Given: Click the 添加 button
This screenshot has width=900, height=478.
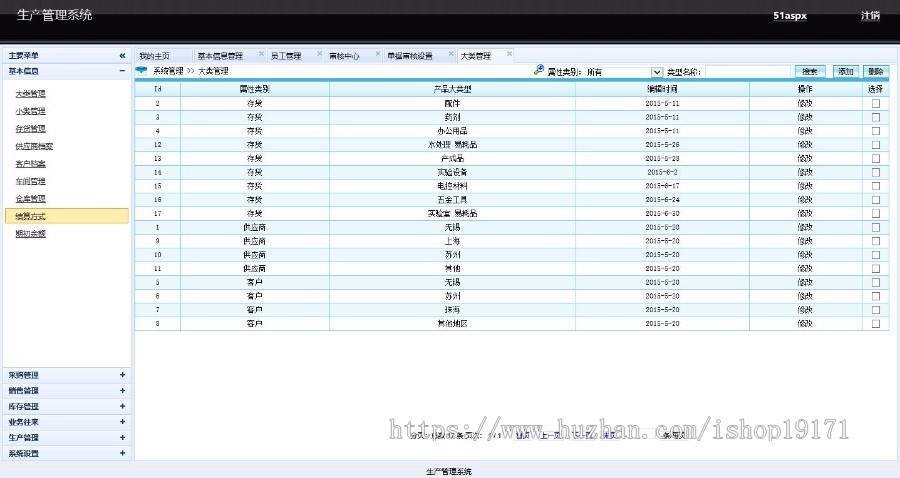Looking at the screenshot, I should (x=845, y=72).
